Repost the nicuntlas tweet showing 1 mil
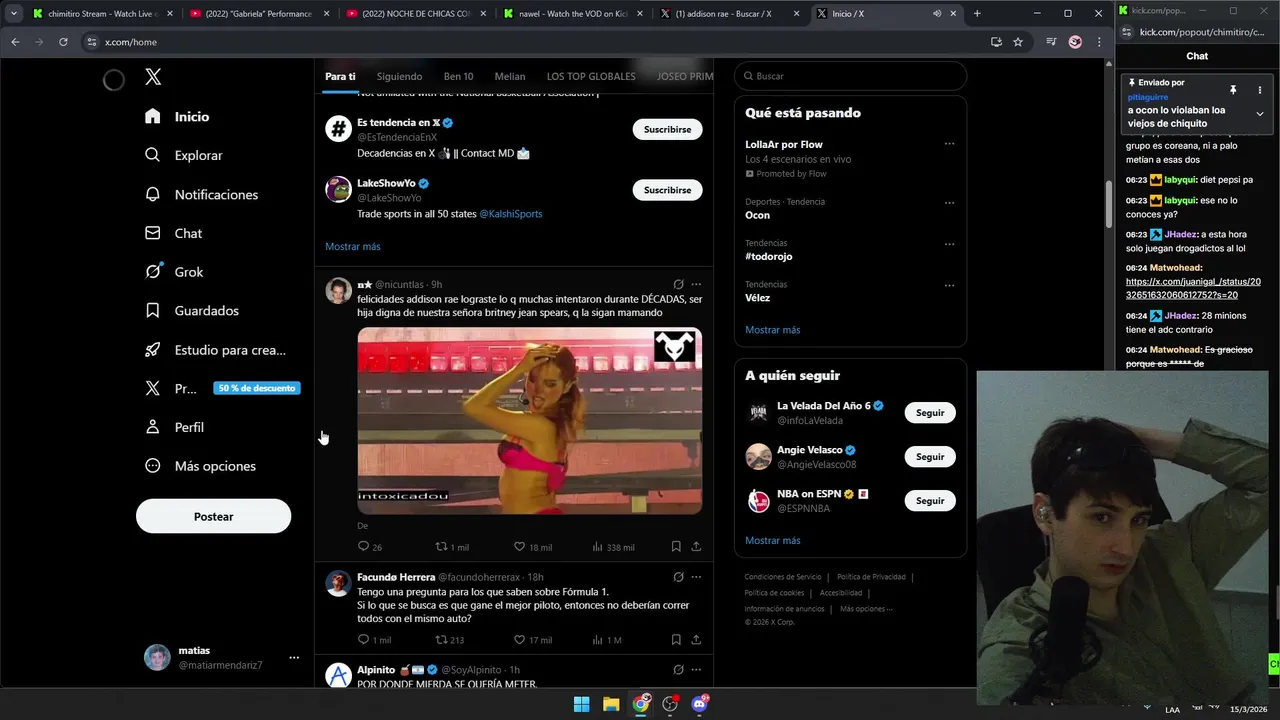Viewport: 1280px width, 720px height. [x=441, y=547]
